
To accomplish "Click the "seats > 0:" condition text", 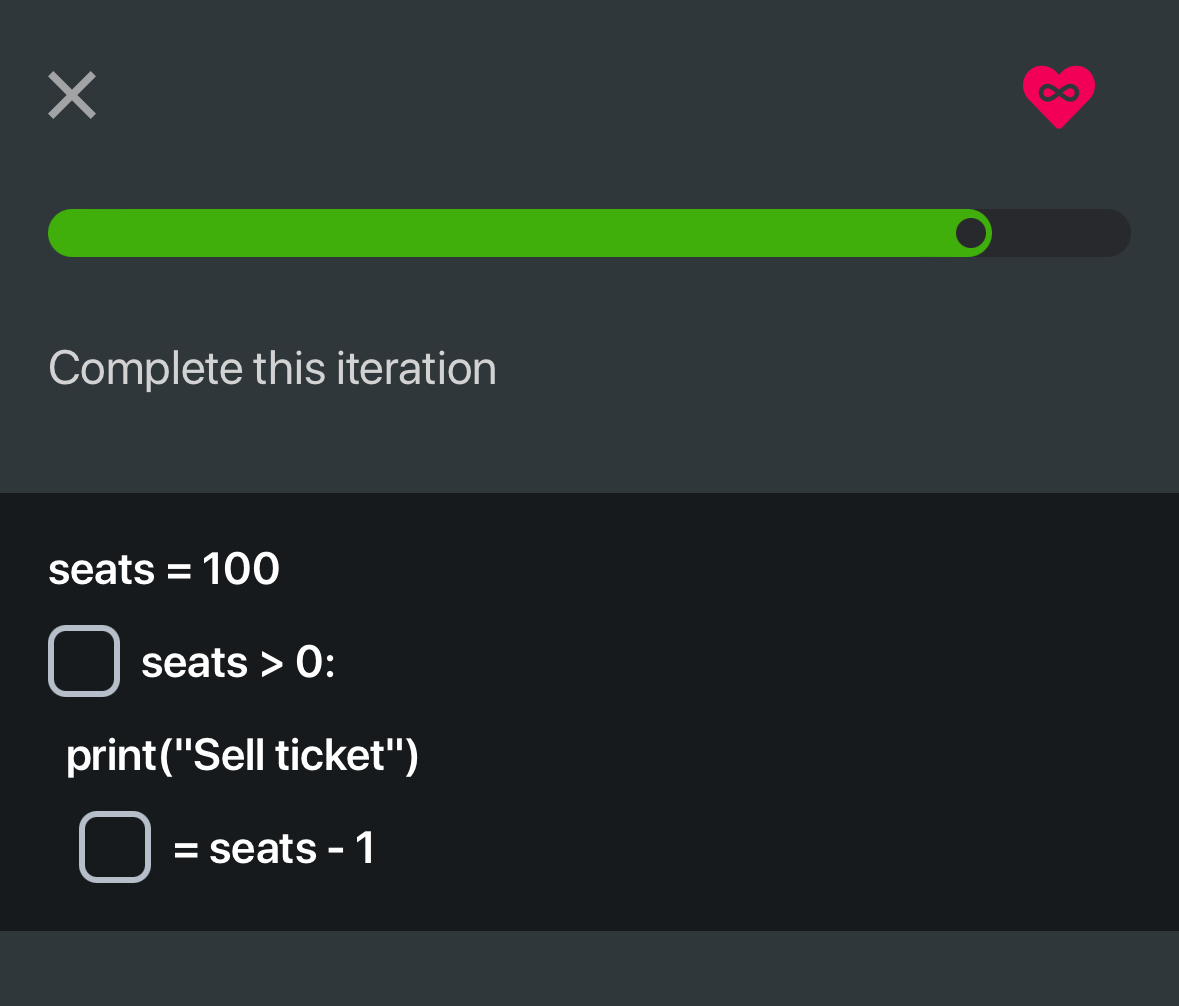I will [x=238, y=662].
